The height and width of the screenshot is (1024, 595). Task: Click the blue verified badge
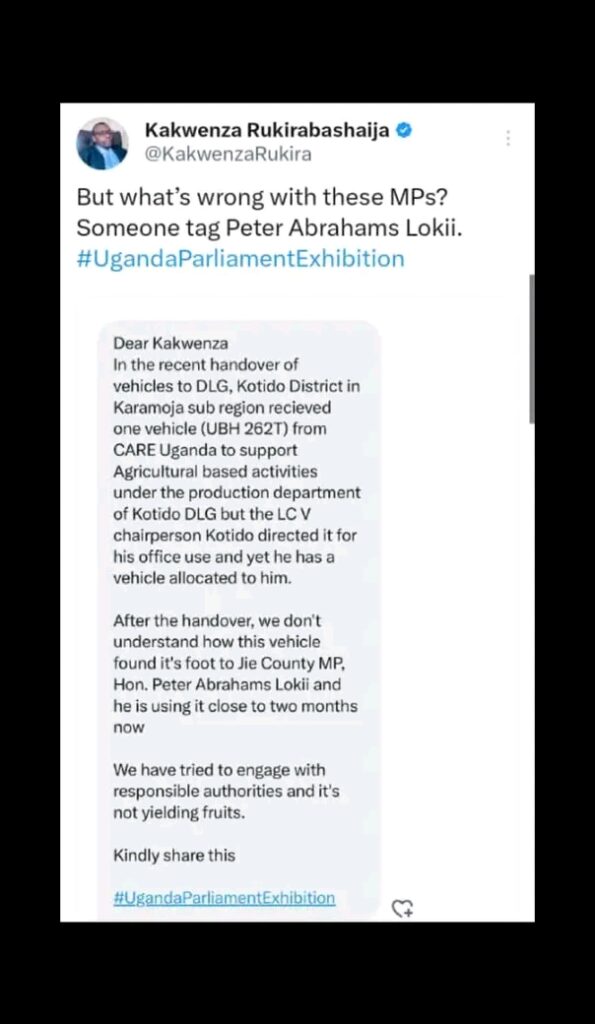[404, 131]
